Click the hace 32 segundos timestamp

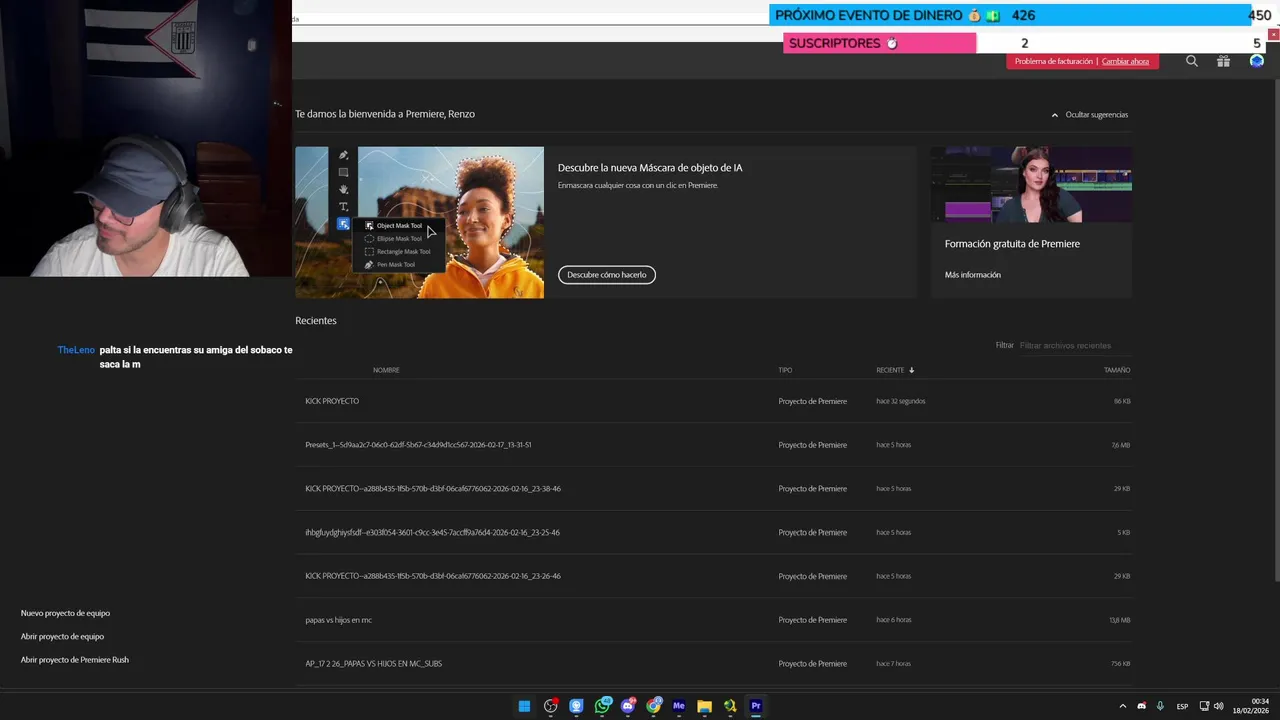901,401
